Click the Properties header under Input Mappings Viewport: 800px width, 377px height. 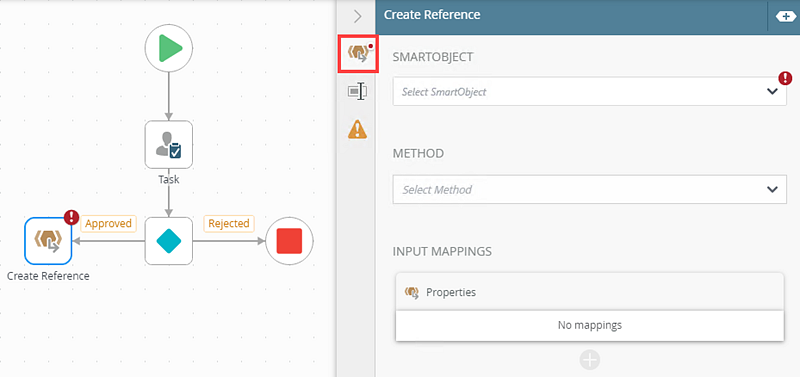[x=590, y=292]
